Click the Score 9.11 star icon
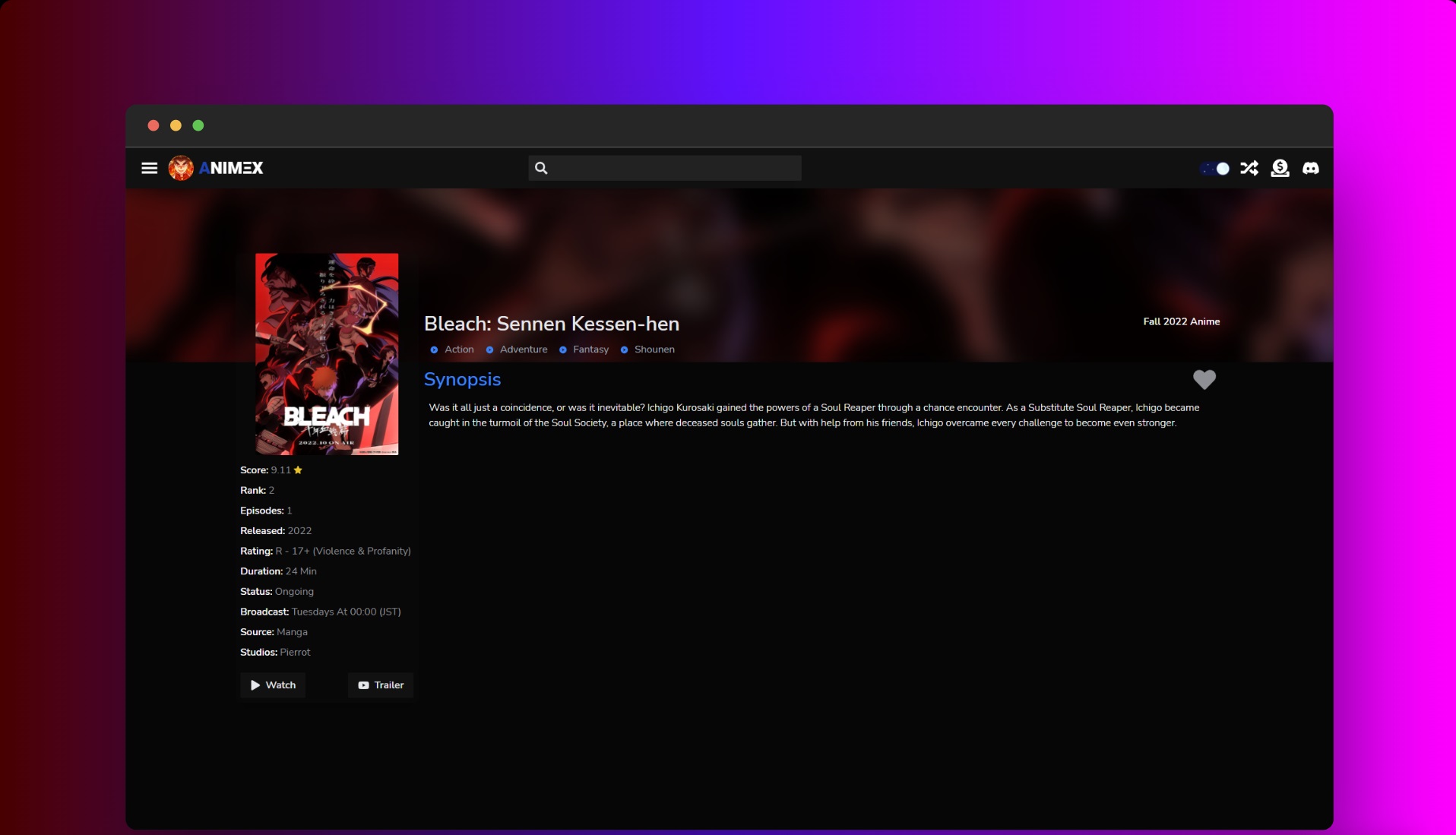Viewport: 1456px width, 835px height. point(298,470)
